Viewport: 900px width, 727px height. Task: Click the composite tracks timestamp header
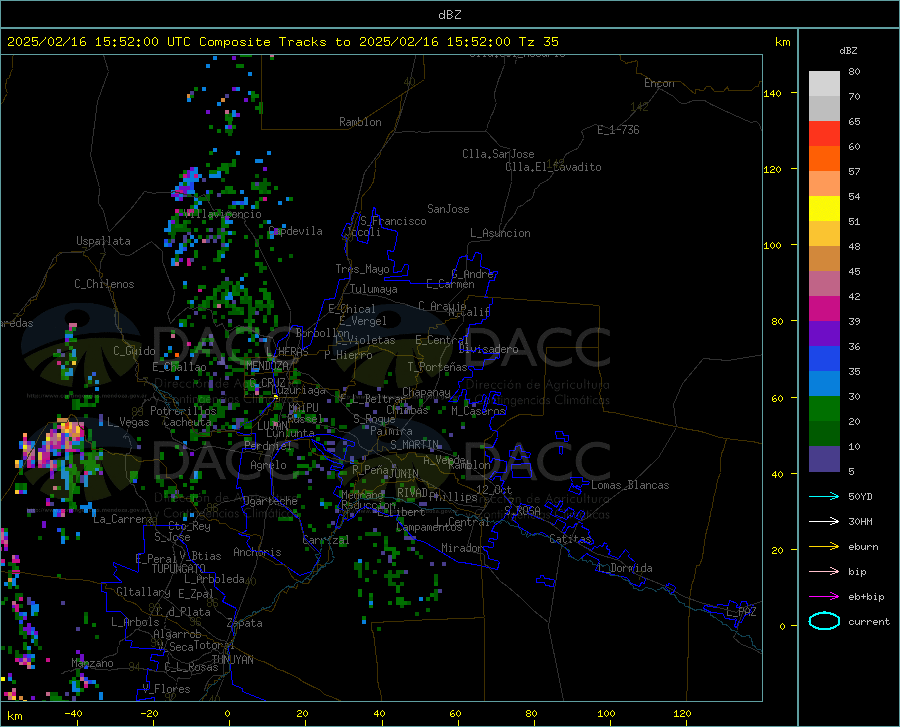tap(282, 42)
